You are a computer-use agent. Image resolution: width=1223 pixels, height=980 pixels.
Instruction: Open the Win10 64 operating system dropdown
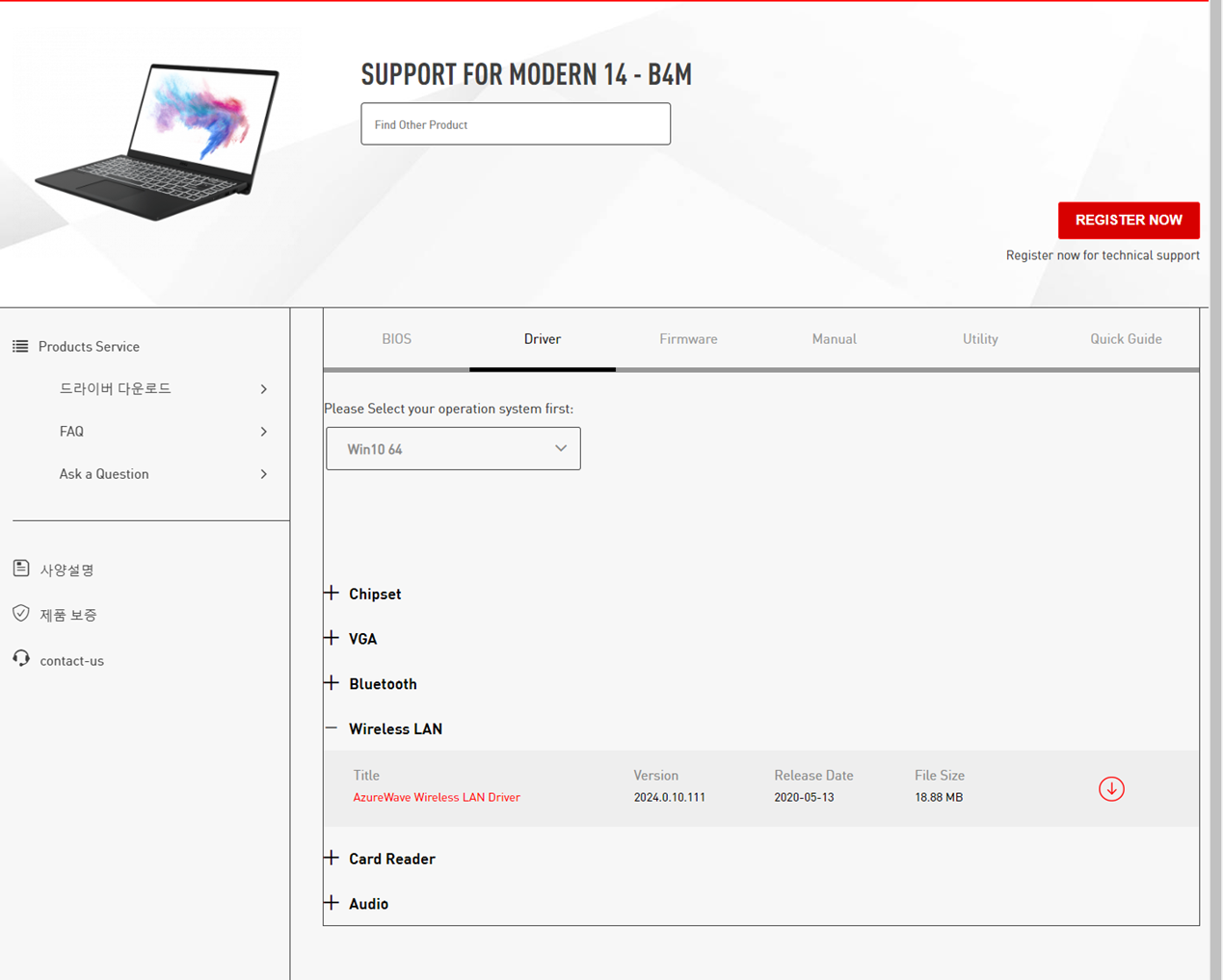click(453, 449)
